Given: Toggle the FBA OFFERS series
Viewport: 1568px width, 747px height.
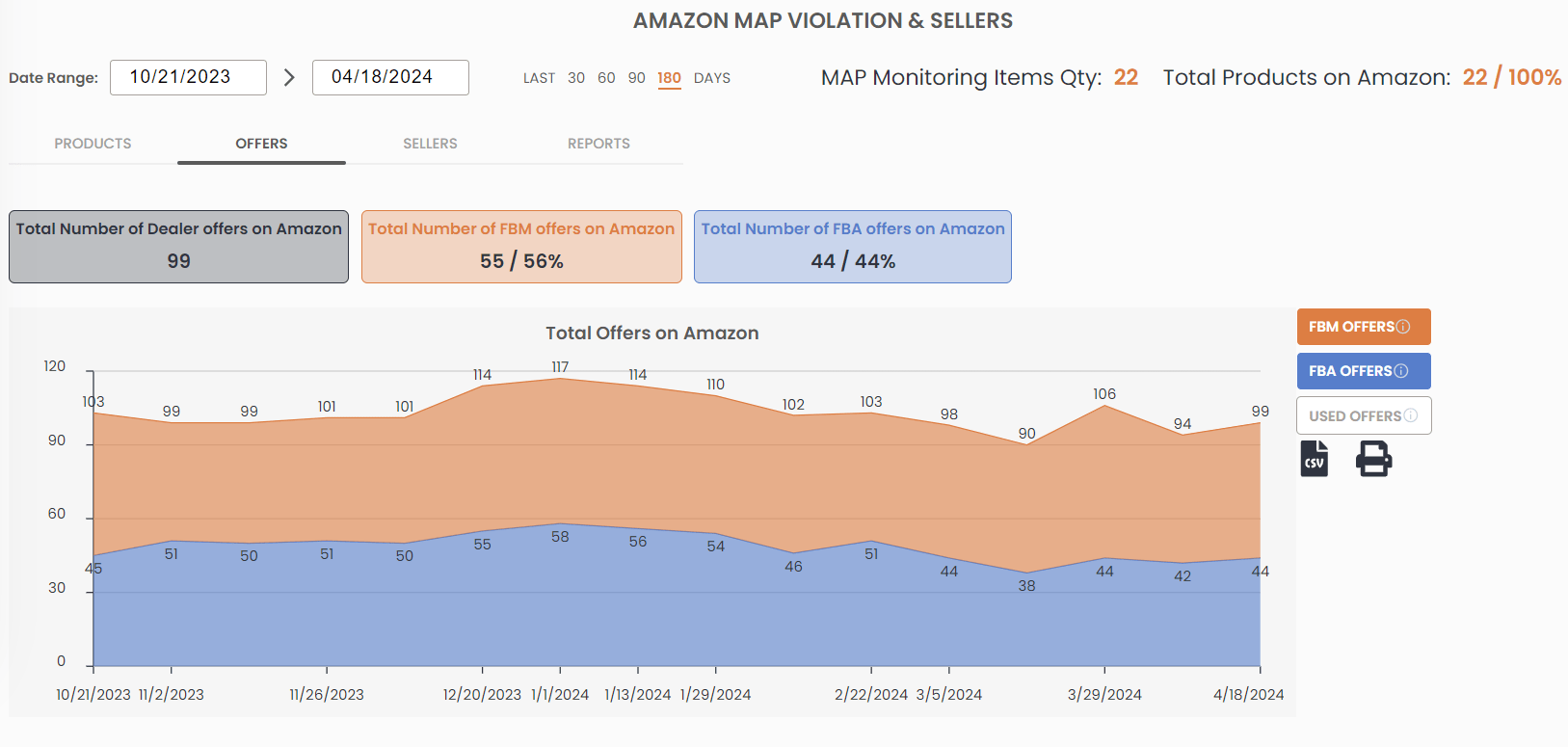Looking at the screenshot, I should [x=1364, y=371].
